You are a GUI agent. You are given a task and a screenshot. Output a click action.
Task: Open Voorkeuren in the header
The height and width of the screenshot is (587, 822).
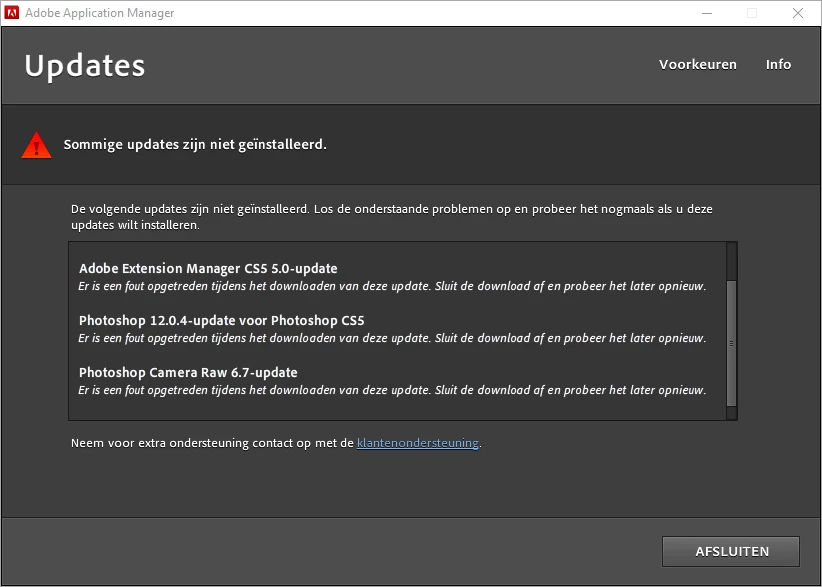click(x=698, y=64)
